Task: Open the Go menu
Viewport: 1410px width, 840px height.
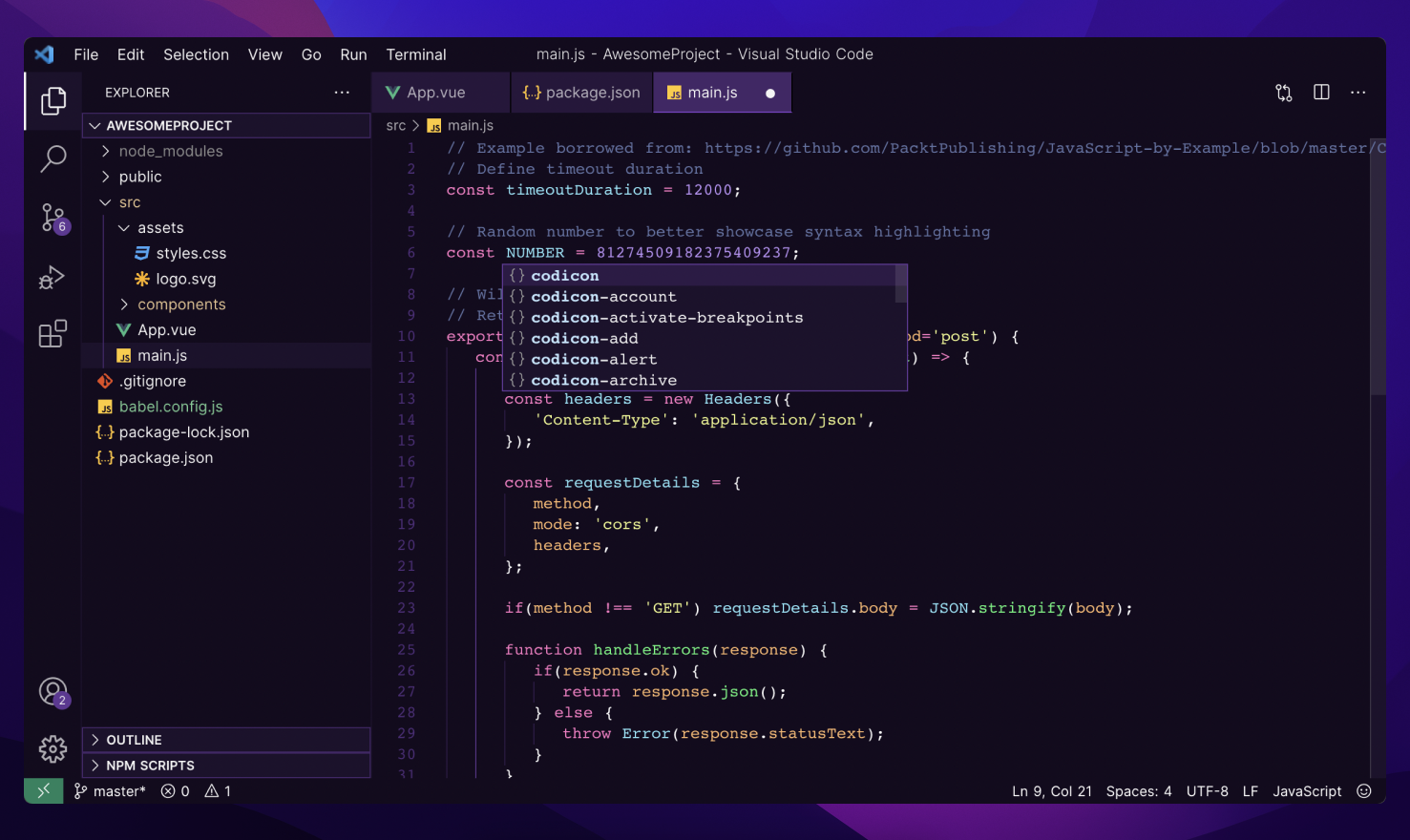Action: (x=311, y=54)
